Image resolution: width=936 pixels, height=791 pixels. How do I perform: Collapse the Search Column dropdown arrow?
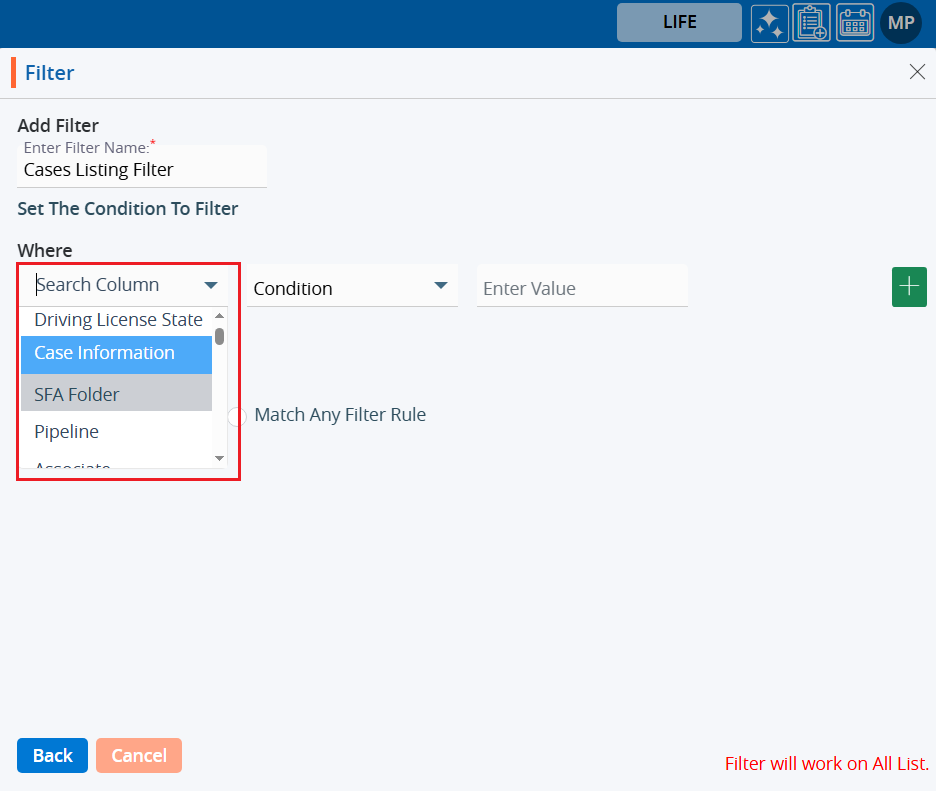211,286
